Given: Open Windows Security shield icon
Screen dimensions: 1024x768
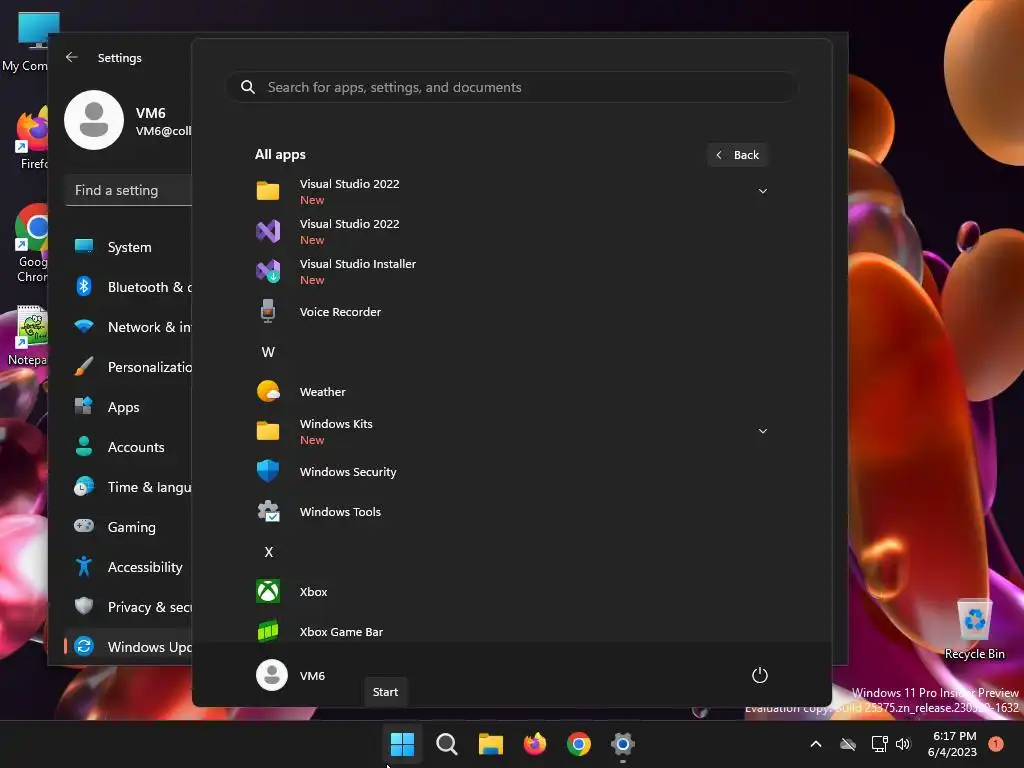Looking at the screenshot, I should (268, 471).
